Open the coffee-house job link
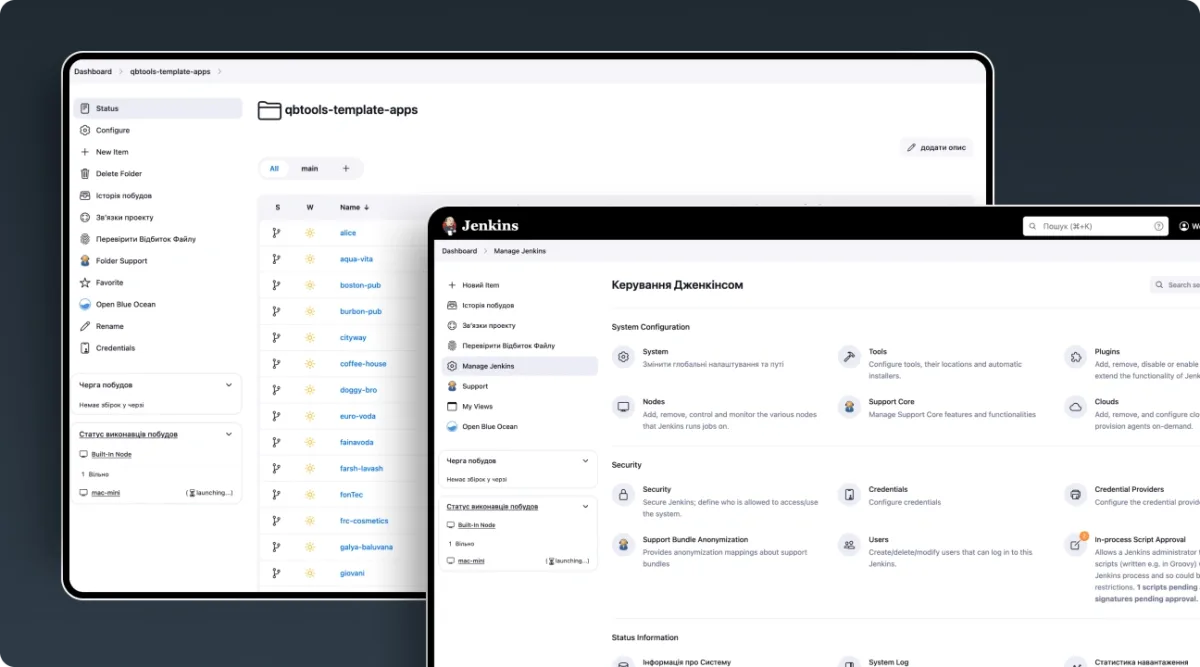Image resolution: width=1200 pixels, height=667 pixels. pyautogui.click(x=363, y=364)
